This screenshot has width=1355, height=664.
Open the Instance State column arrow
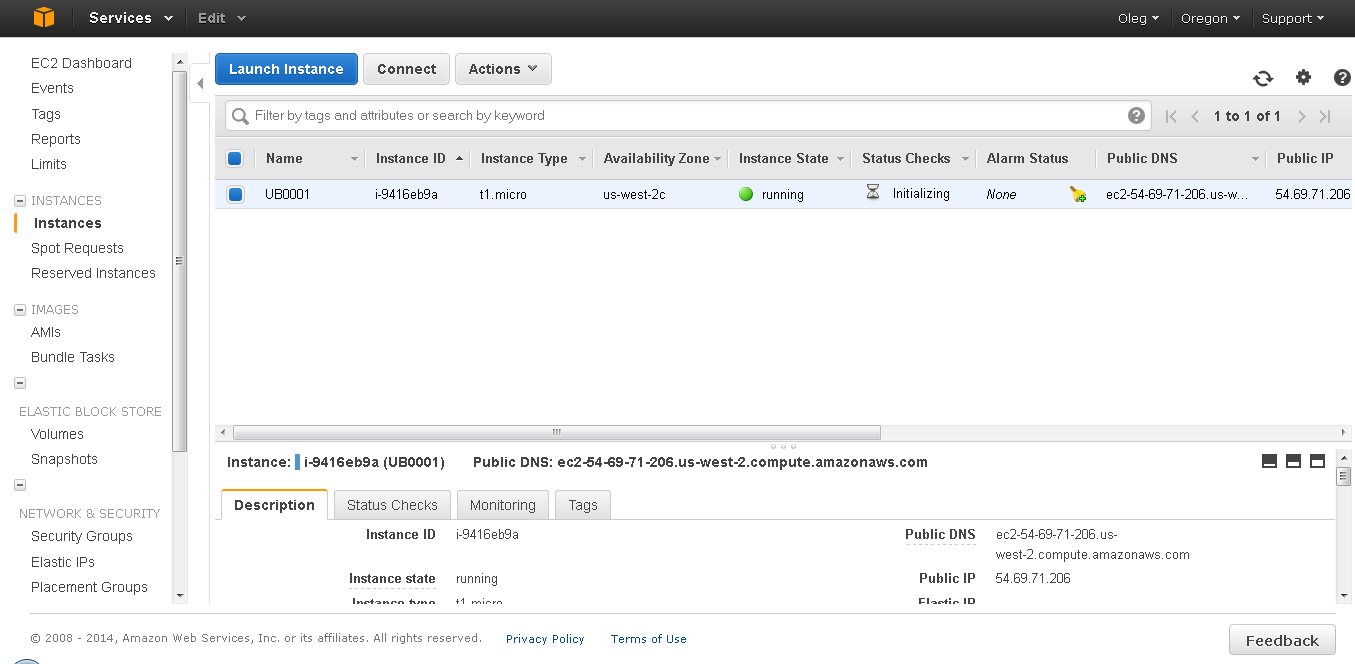841,159
